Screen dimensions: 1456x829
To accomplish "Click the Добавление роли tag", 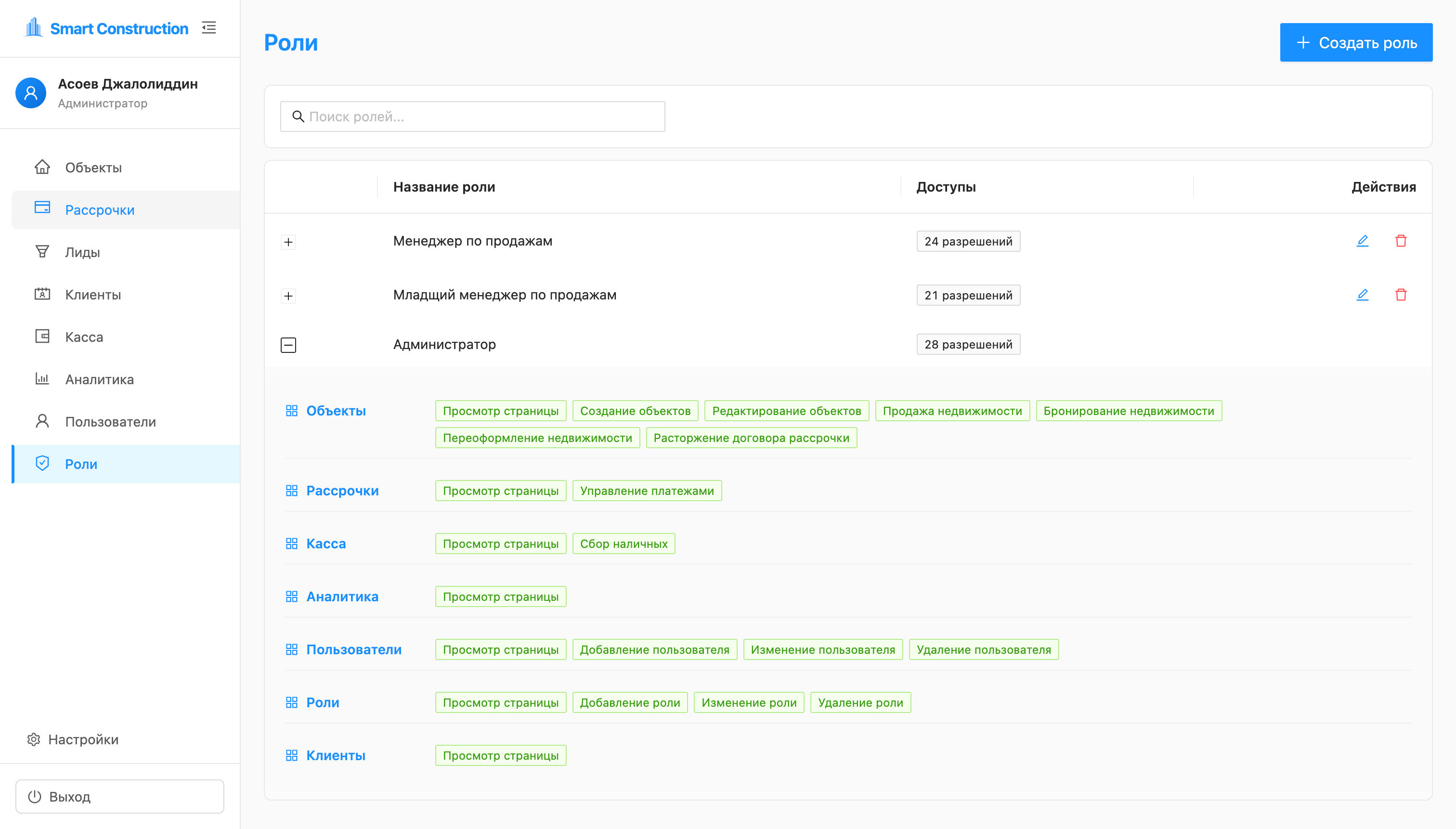I will click(x=630, y=702).
